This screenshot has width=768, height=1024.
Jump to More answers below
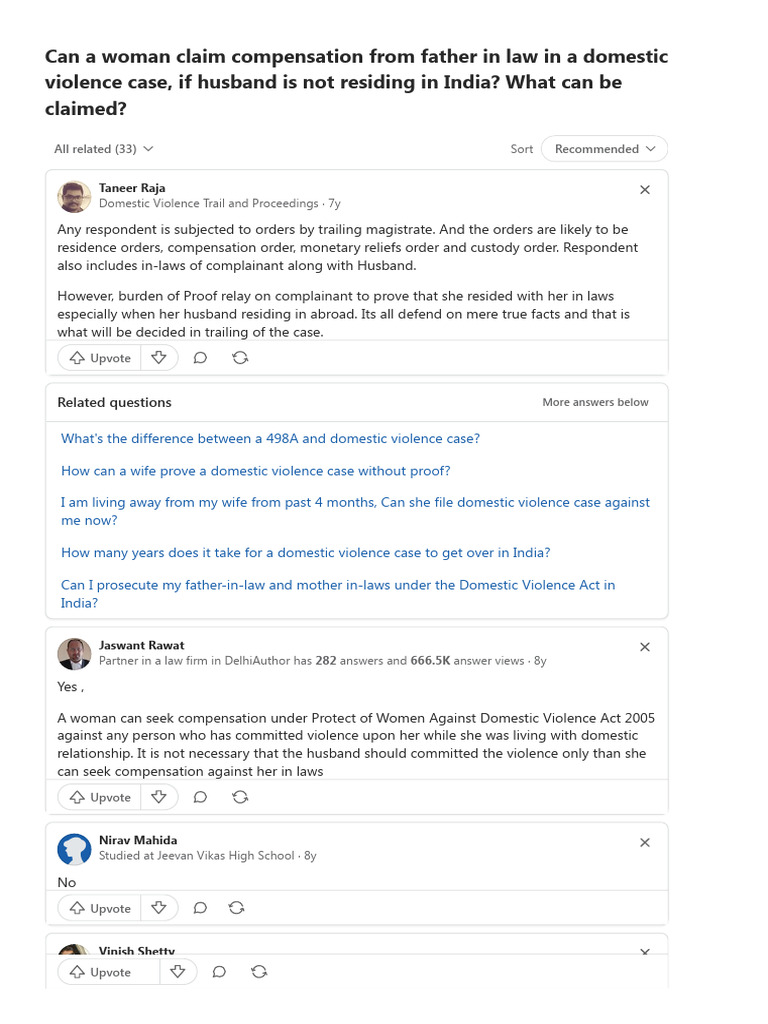[x=596, y=402]
